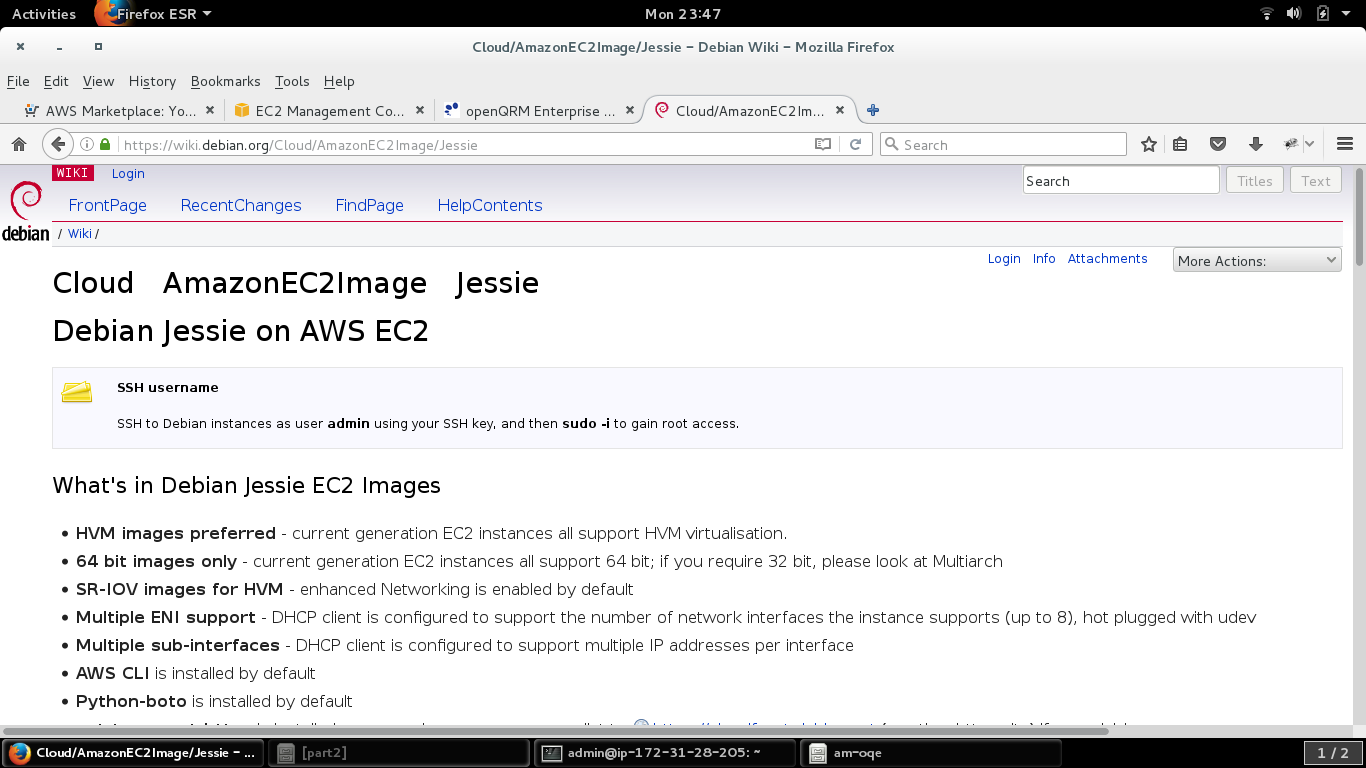Open the Info page link
Screen dimensions: 1366x768
pos(1044,258)
